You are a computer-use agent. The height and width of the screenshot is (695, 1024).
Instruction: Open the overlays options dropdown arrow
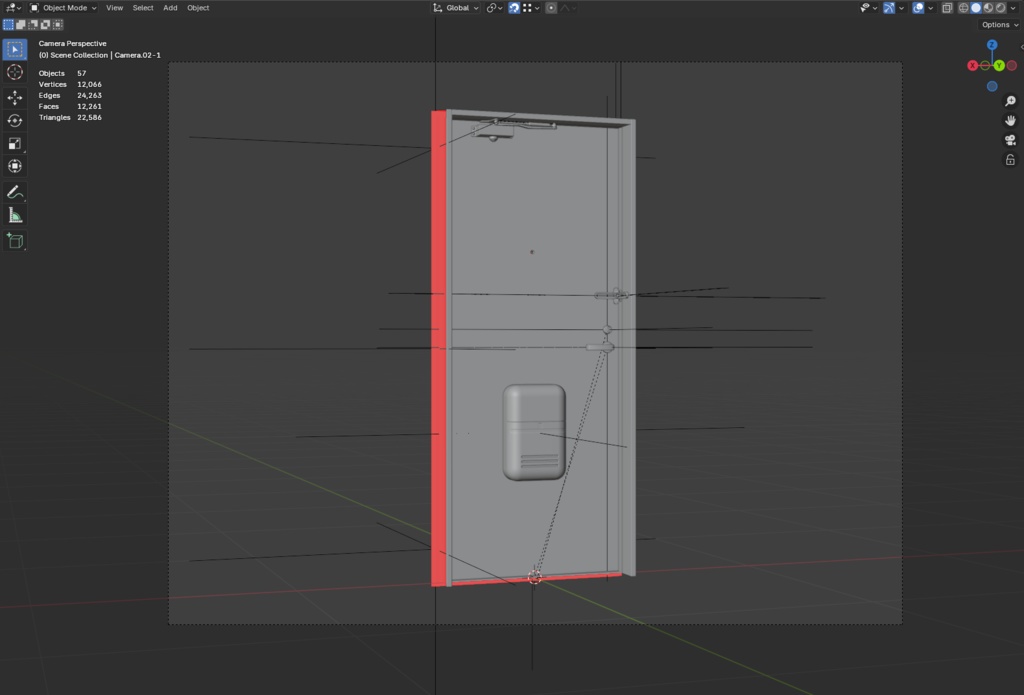pos(930,8)
